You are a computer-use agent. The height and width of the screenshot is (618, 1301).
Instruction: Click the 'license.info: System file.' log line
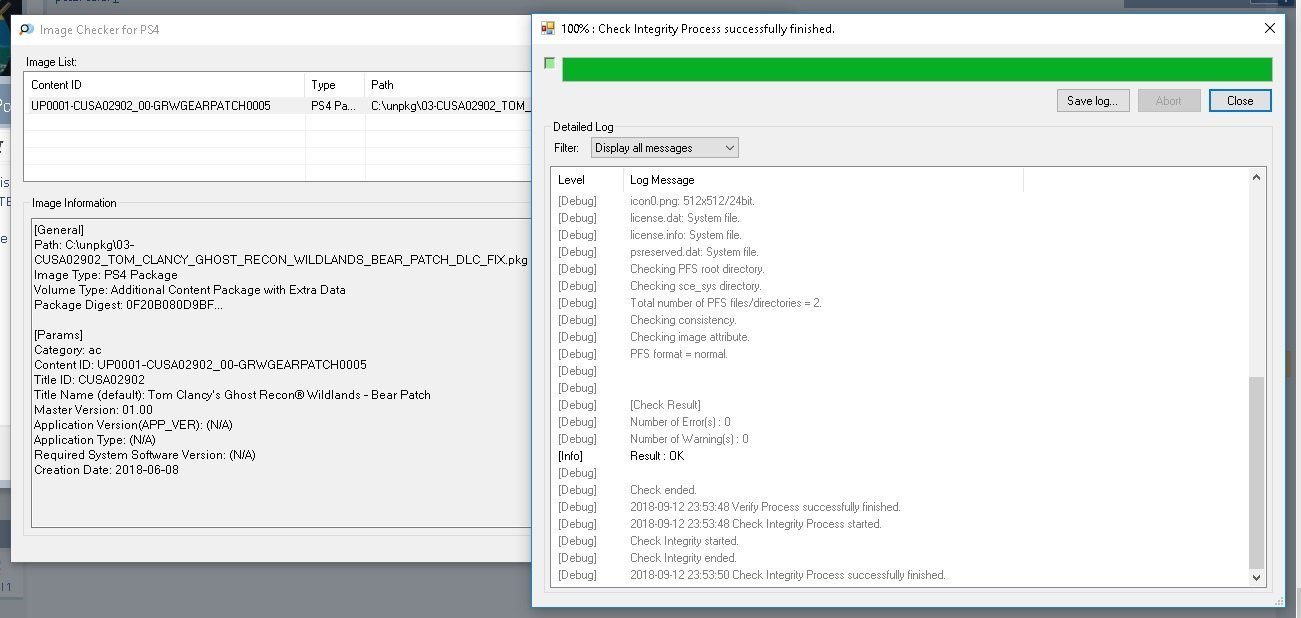pyautogui.click(x=685, y=235)
